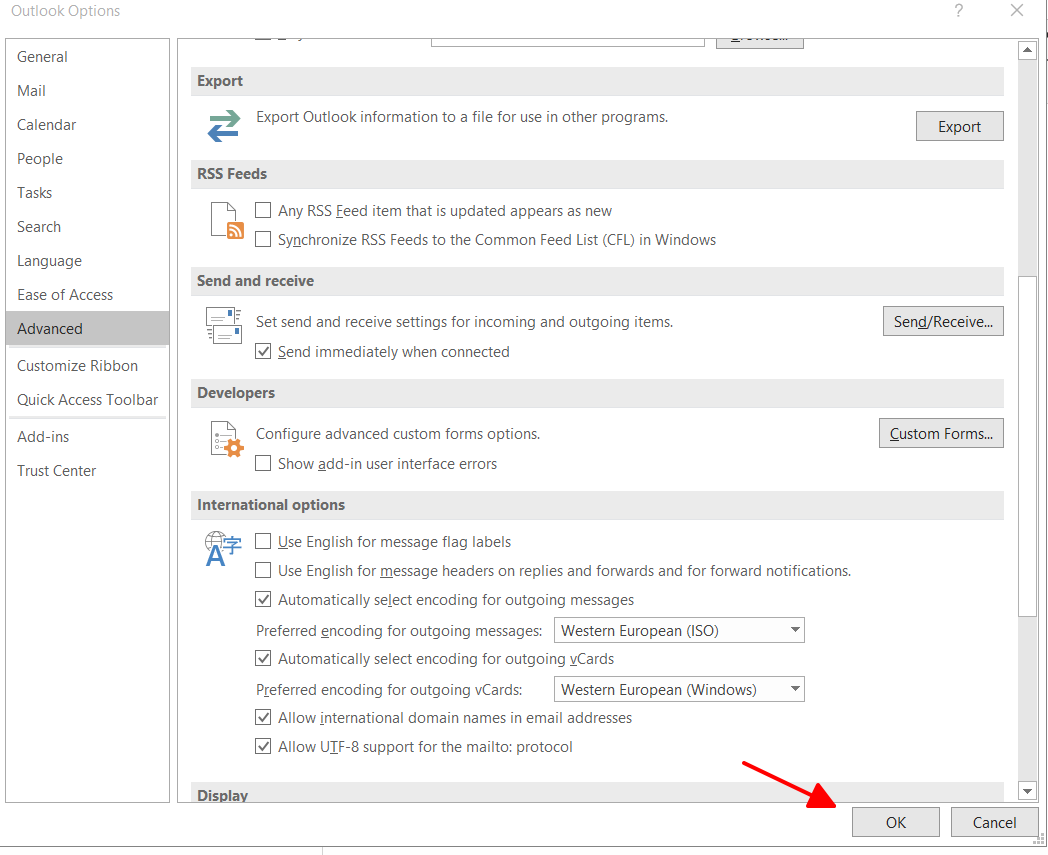Toggle Allow UTF-8 support for mailto protocol

(x=263, y=747)
